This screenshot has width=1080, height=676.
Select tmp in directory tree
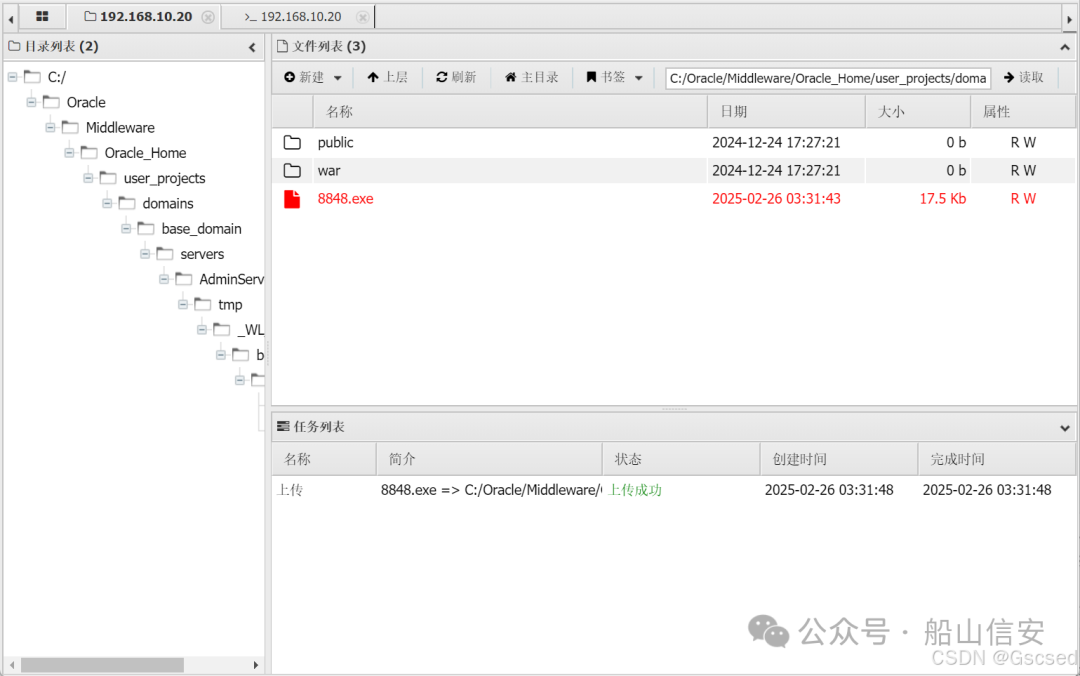click(230, 305)
